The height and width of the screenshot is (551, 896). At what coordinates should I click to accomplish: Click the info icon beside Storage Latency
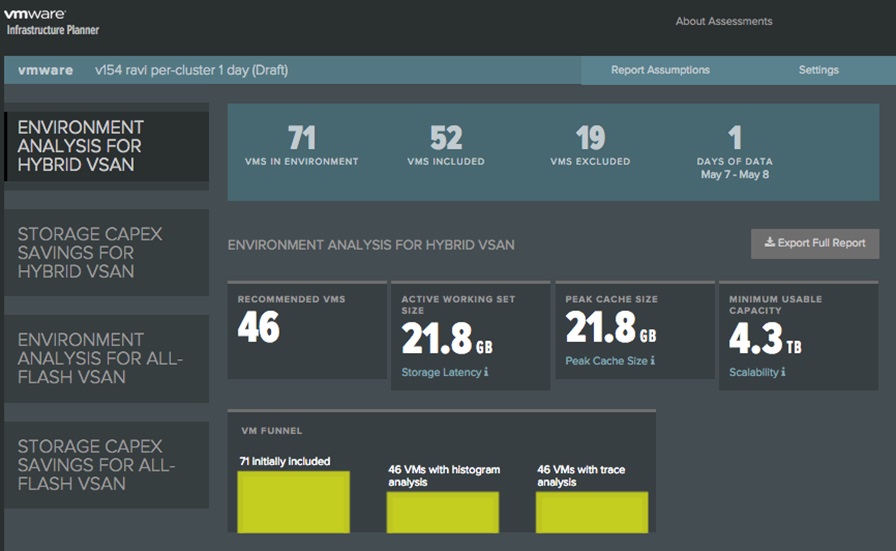486,372
